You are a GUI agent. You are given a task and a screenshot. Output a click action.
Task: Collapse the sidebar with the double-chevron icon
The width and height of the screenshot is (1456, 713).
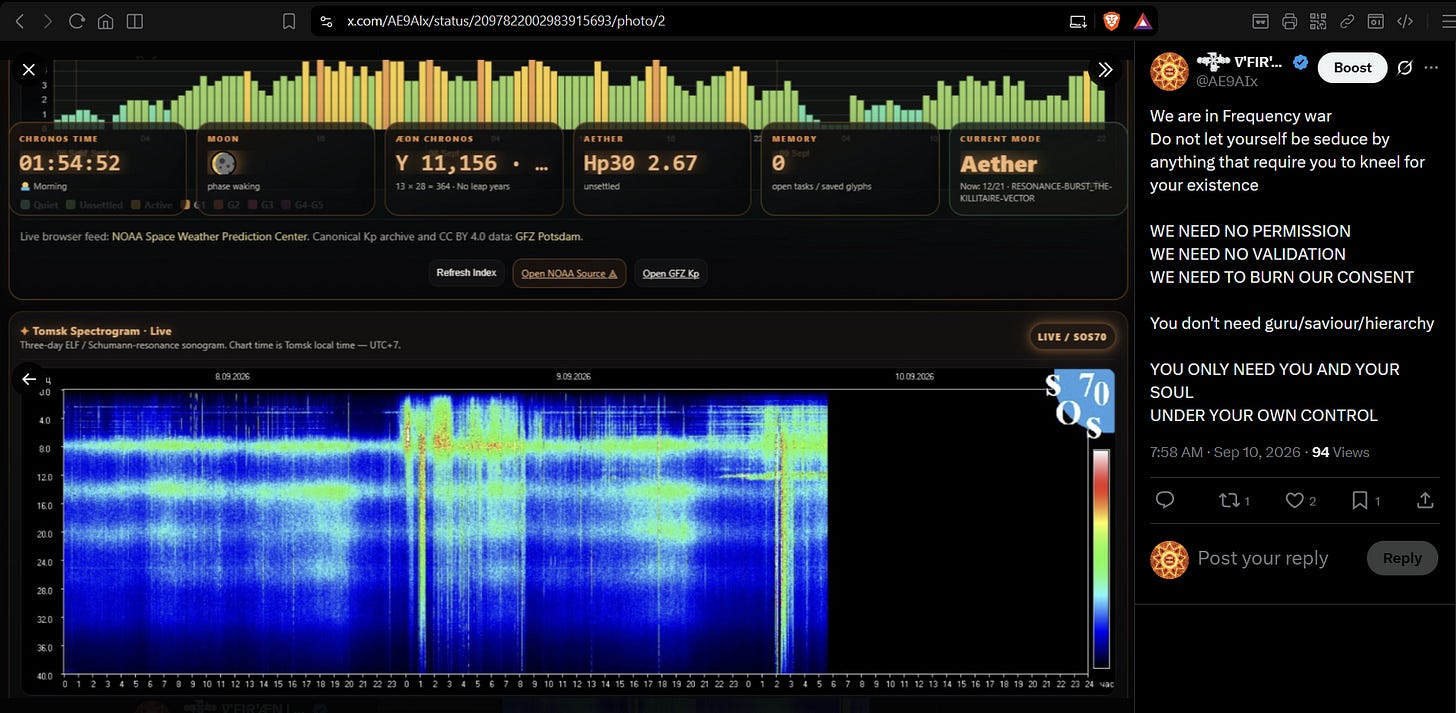1105,69
